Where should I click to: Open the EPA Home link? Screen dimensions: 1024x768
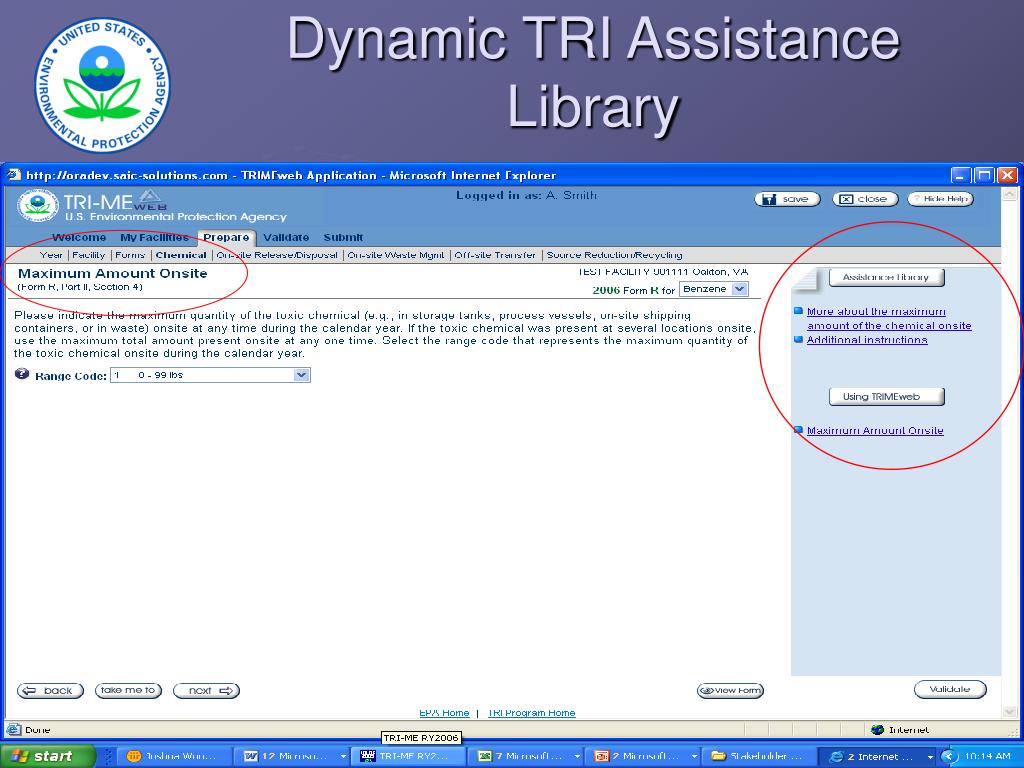[444, 712]
